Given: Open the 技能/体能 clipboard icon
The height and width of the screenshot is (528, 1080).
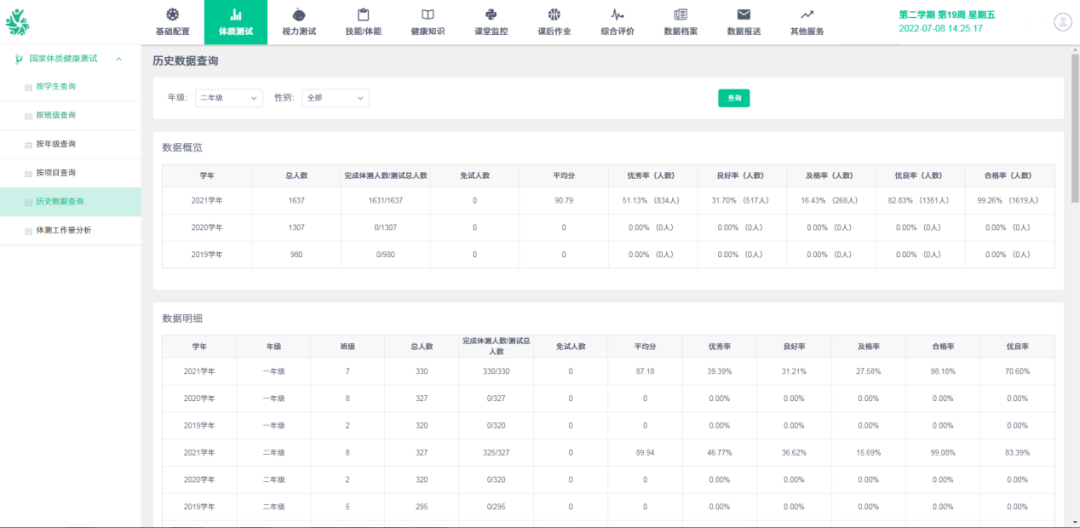Looking at the screenshot, I should pos(363,14).
